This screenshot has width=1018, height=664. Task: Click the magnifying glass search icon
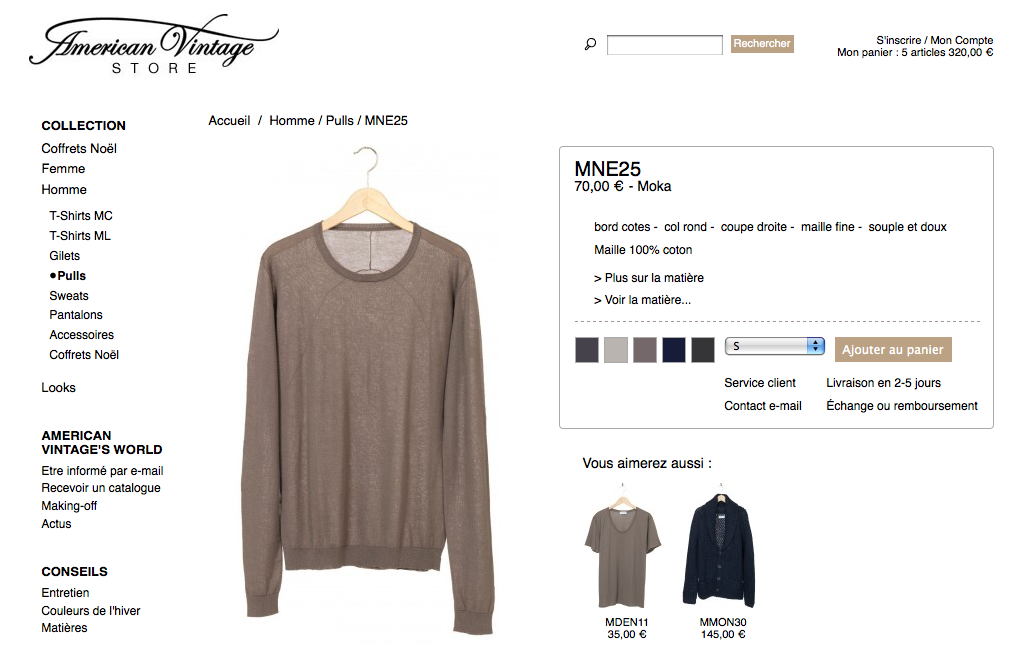point(590,44)
